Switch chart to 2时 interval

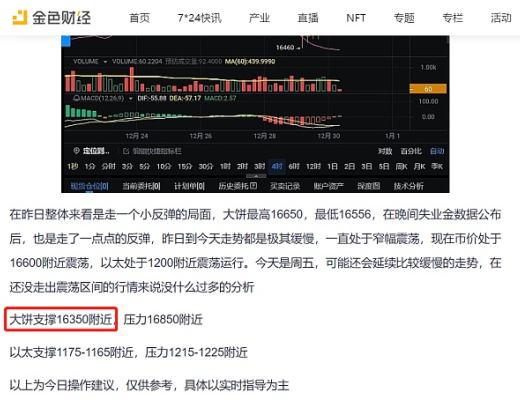click(x=242, y=166)
